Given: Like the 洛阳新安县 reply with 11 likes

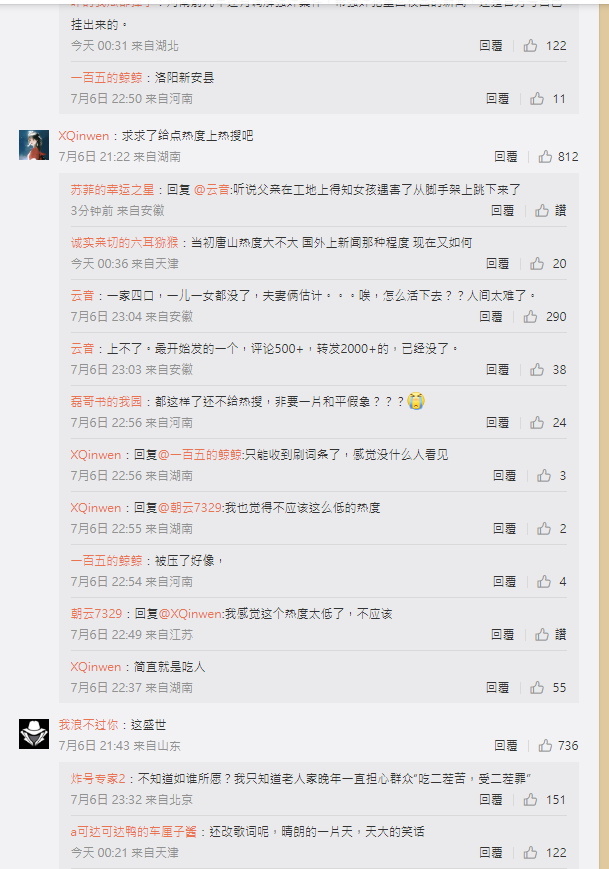Looking at the screenshot, I should click(x=548, y=99).
